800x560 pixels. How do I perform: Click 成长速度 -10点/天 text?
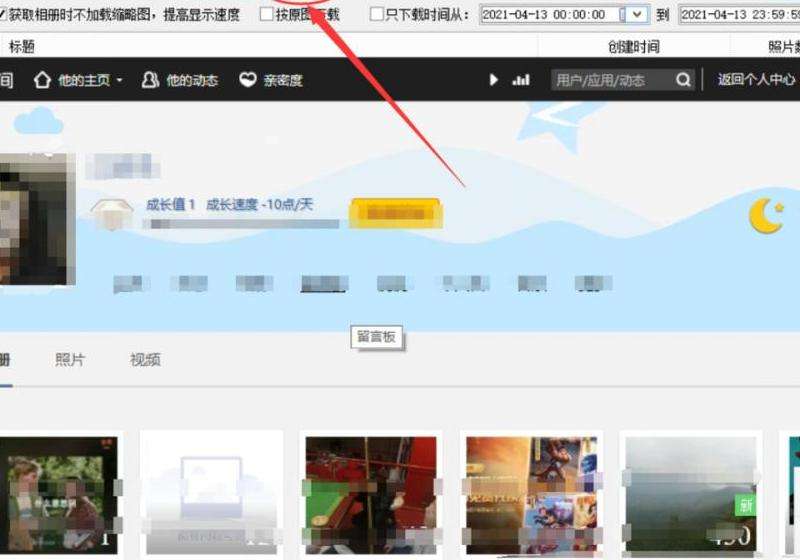point(259,205)
